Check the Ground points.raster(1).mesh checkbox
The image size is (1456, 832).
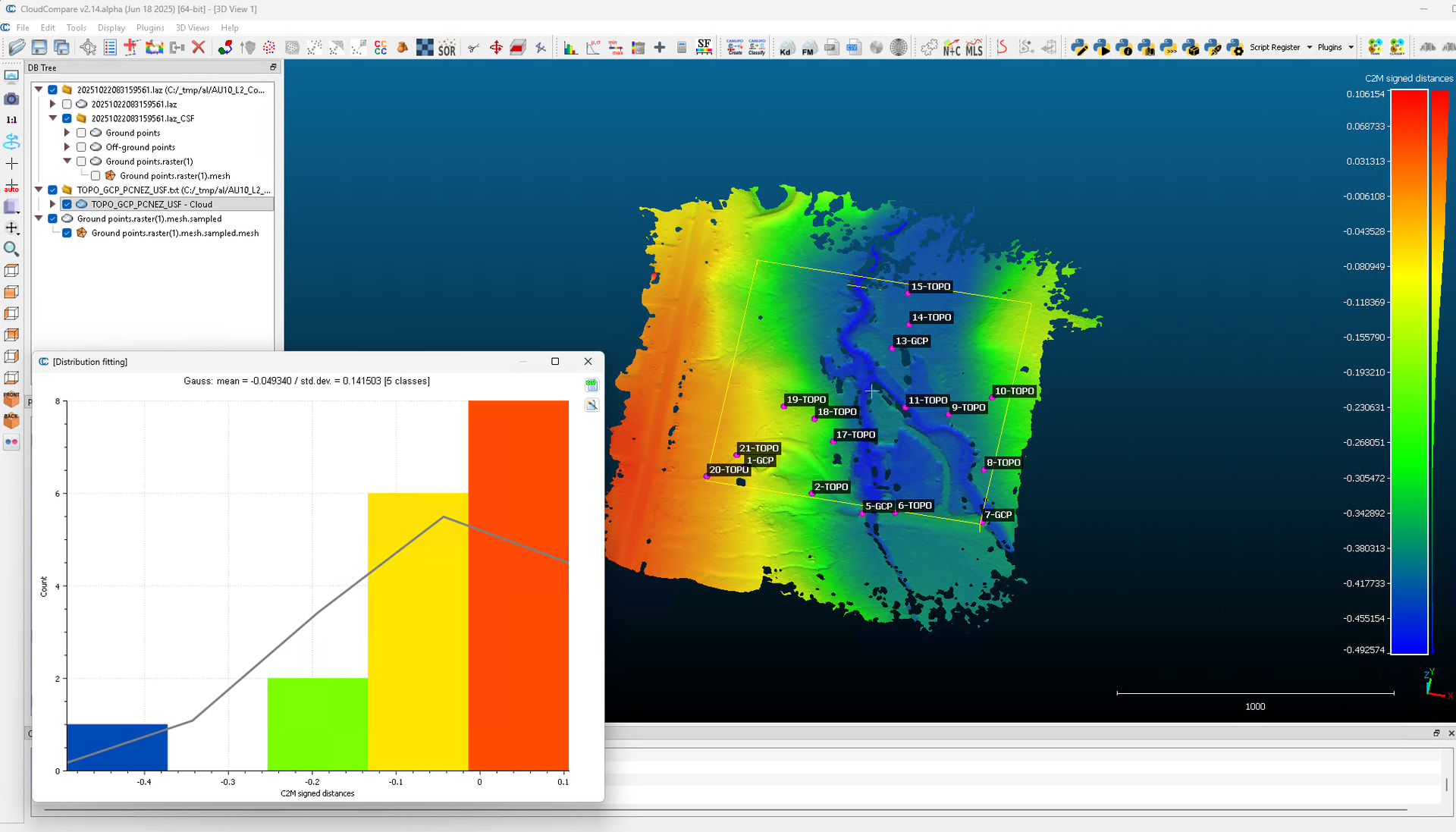tap(96, 176)
